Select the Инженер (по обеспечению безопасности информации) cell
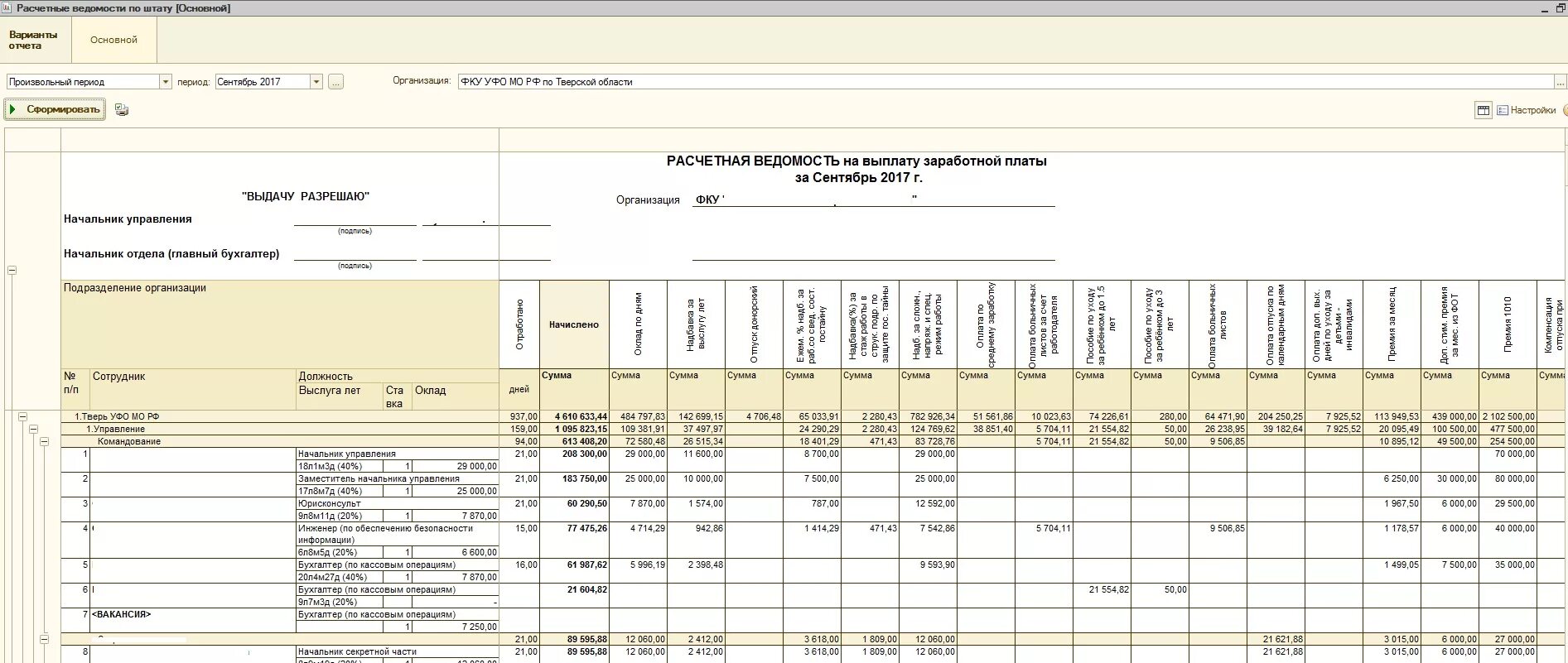Screen dimensions: 1568x663 (x=398, y=534)
